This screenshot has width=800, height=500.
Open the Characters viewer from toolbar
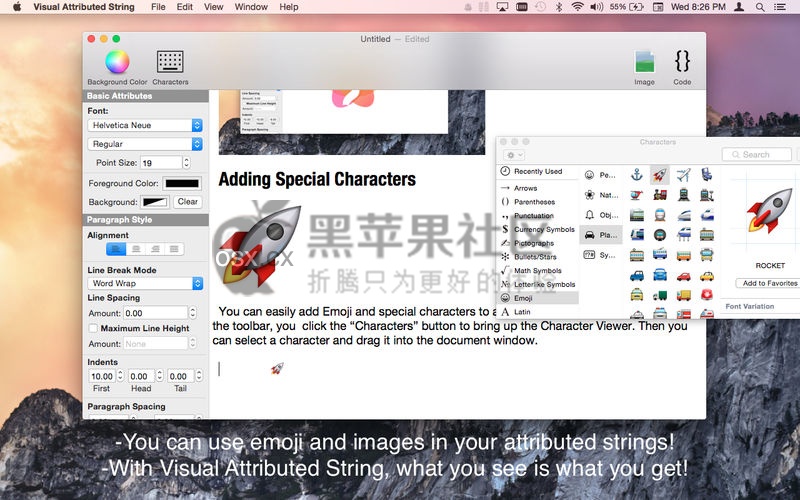tap(170, 68)
